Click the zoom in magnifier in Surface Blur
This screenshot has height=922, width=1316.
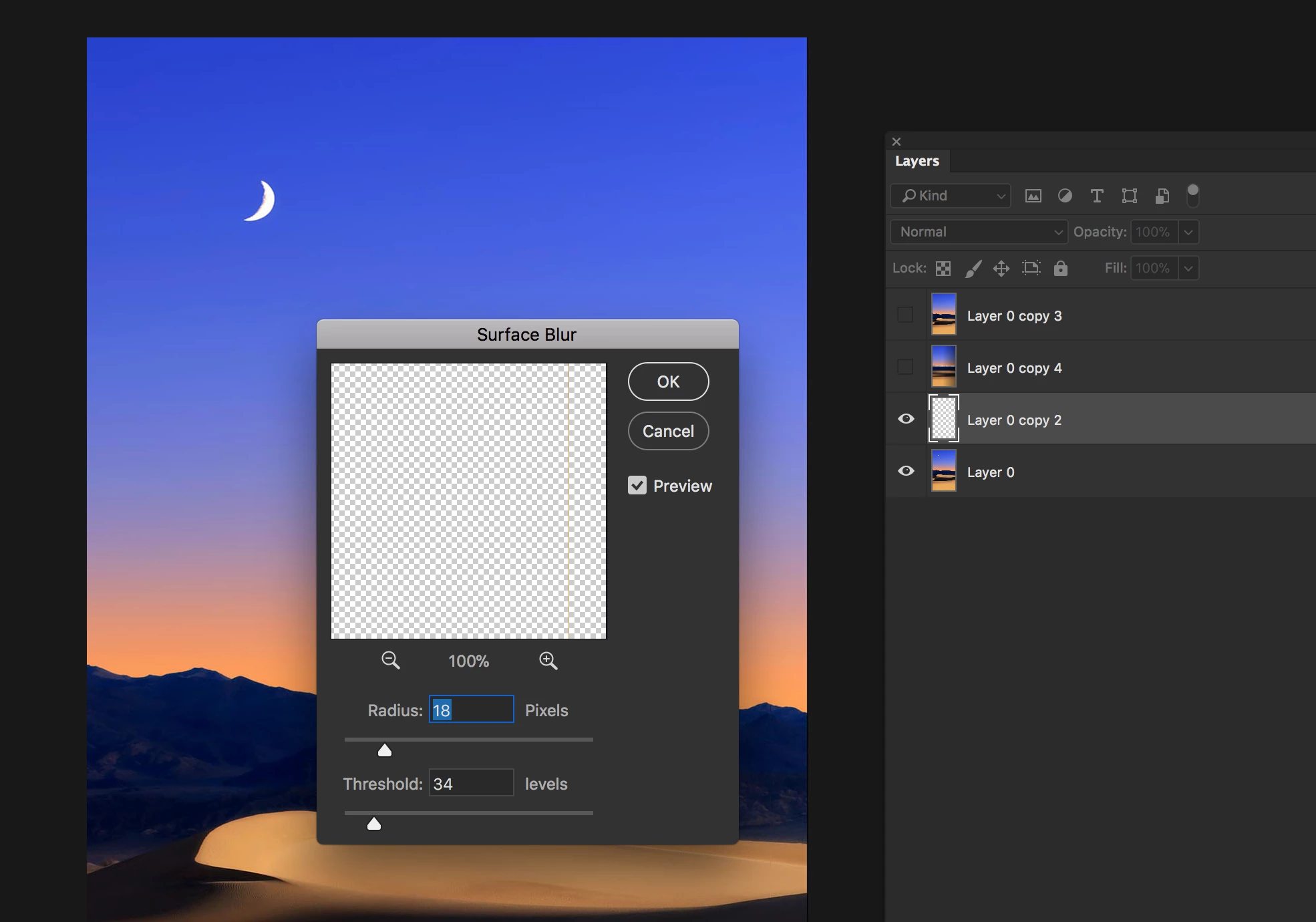(x=548, y=661)
